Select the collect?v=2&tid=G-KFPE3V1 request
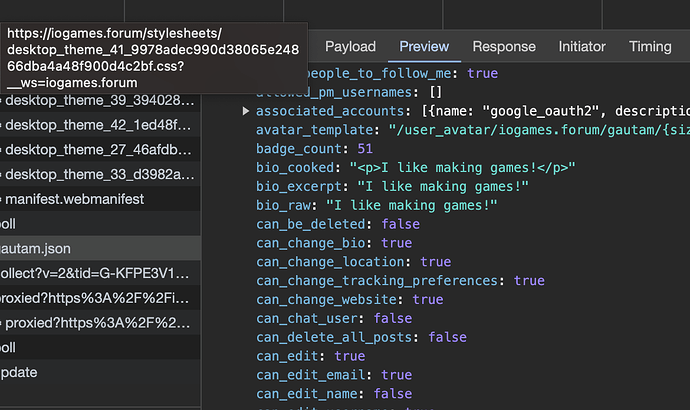The height and width of the screenshot is (410, 690). point(100,273)
